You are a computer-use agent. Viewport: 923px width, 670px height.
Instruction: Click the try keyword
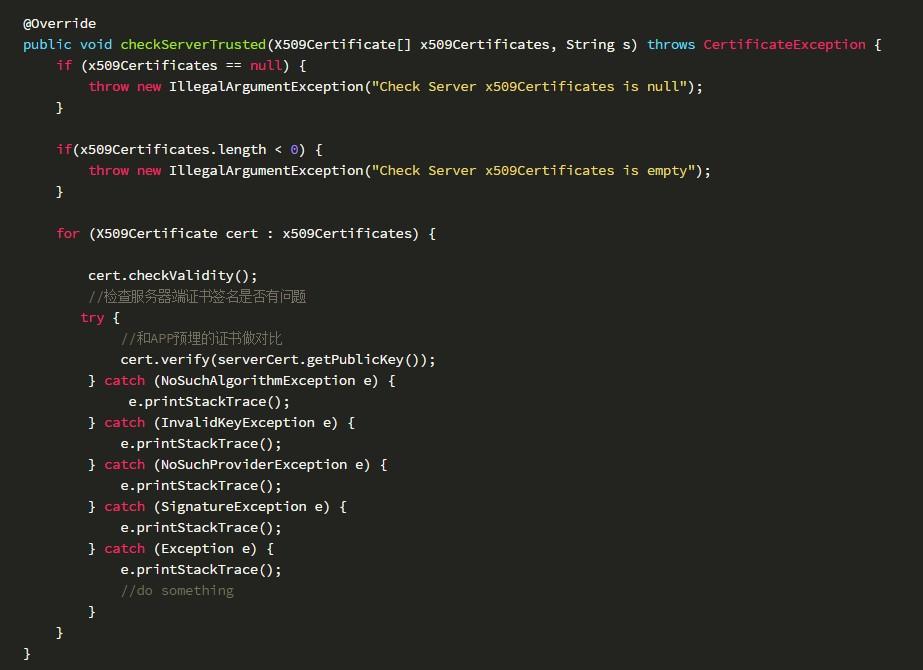[x=92, y=318]
